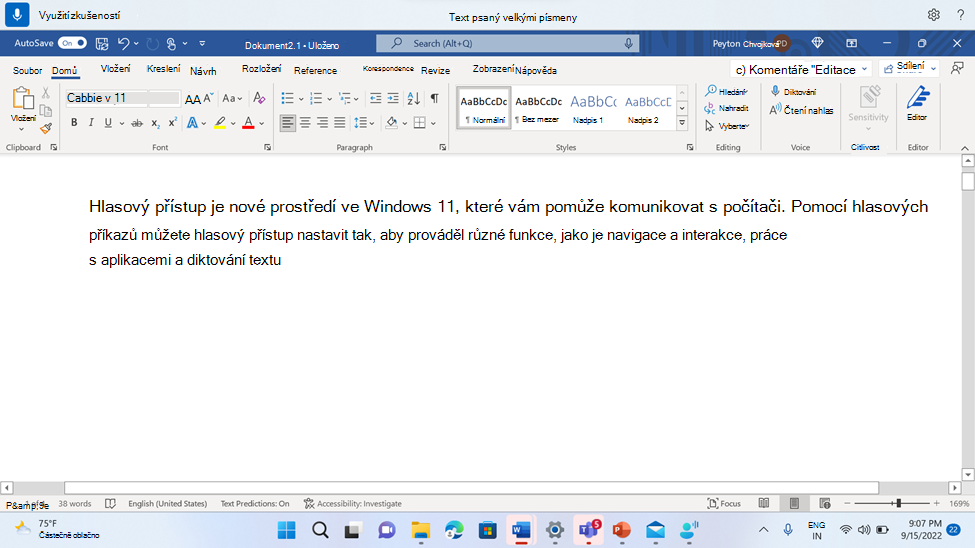Click the Paste clipboard icon
Viewport: 975px width, 548px height.
point(22,98)
